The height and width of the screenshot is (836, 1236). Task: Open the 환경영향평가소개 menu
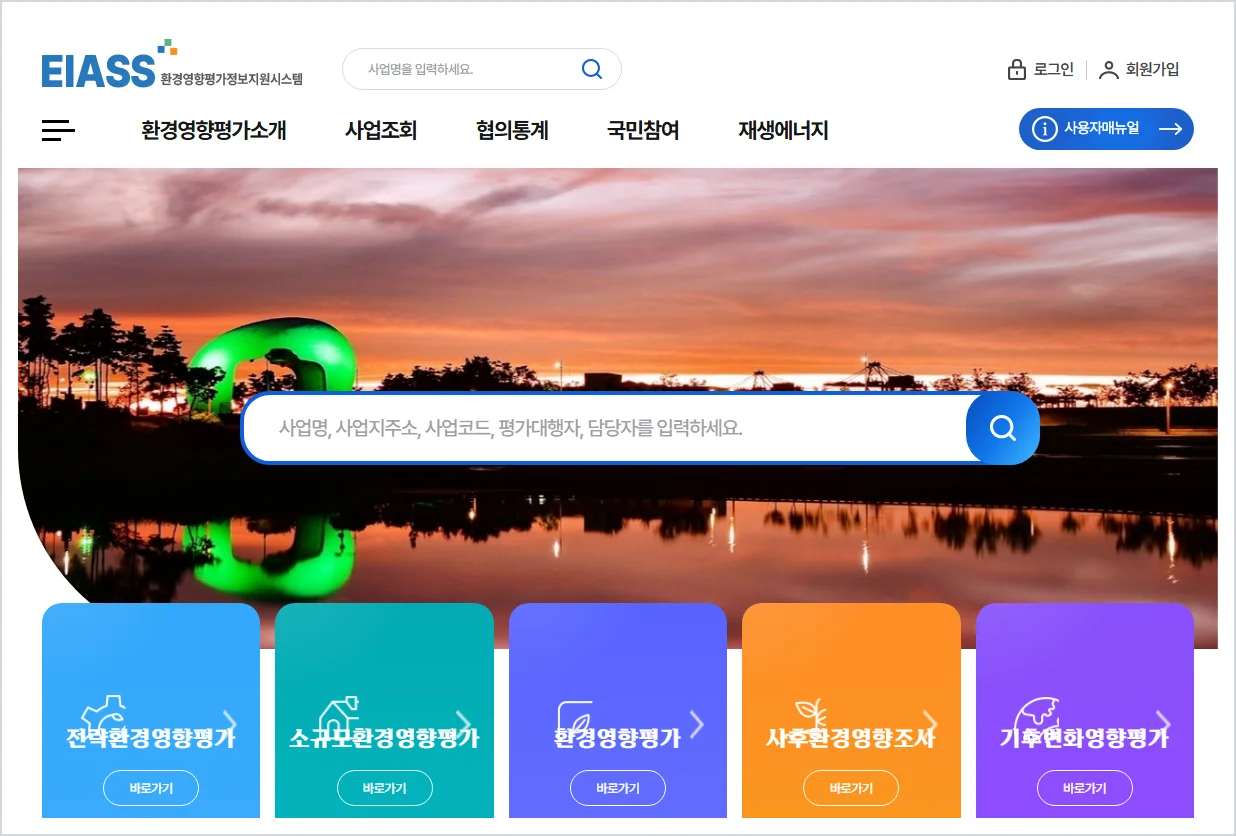point(214,130)
